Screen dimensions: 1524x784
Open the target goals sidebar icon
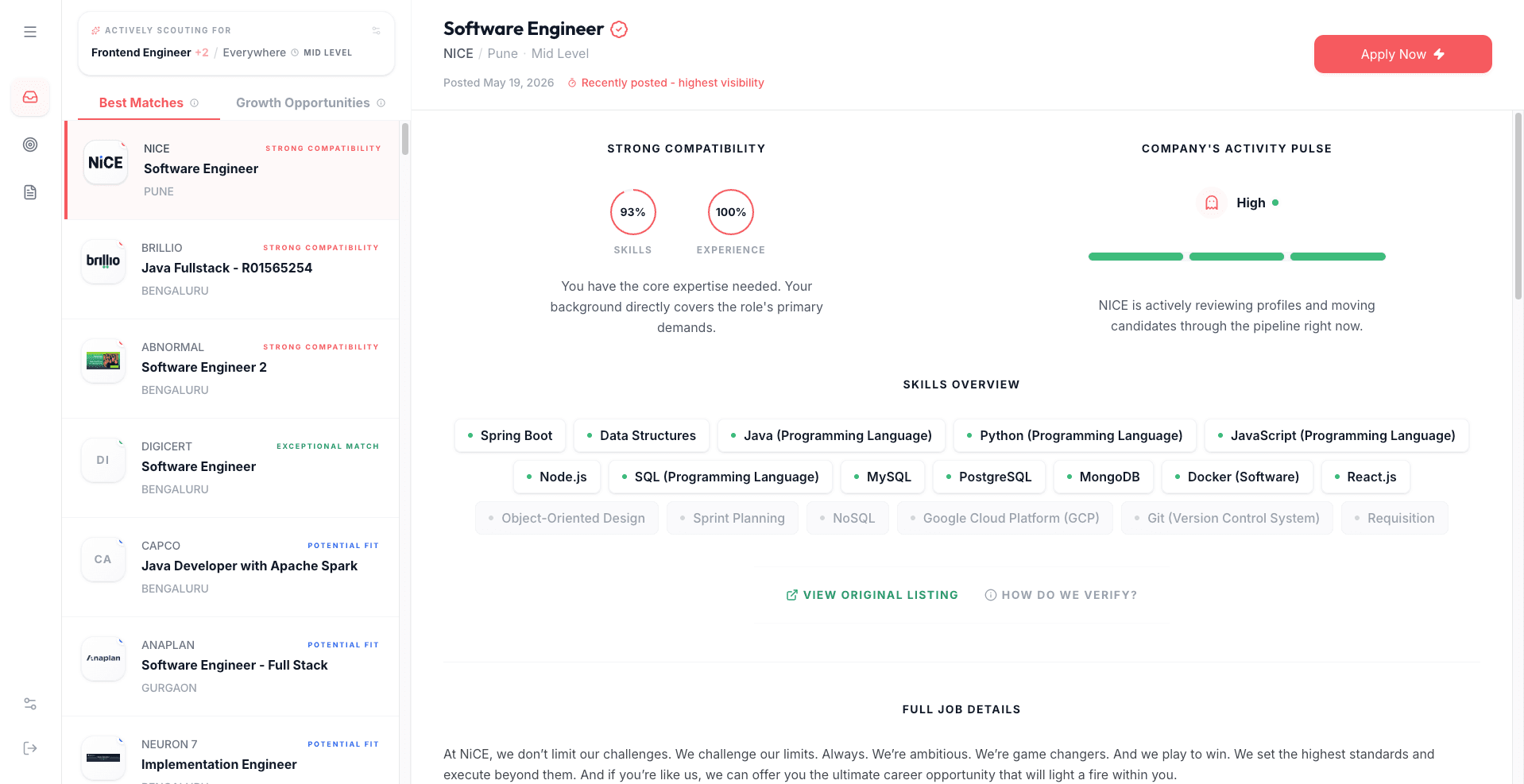tap(30, 145)
